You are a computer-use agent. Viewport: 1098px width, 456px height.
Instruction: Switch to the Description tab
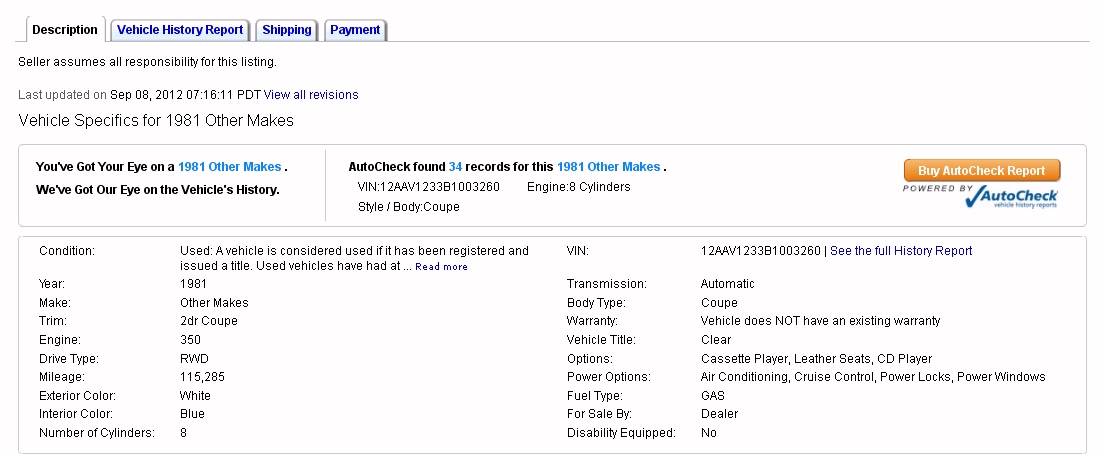64,30
